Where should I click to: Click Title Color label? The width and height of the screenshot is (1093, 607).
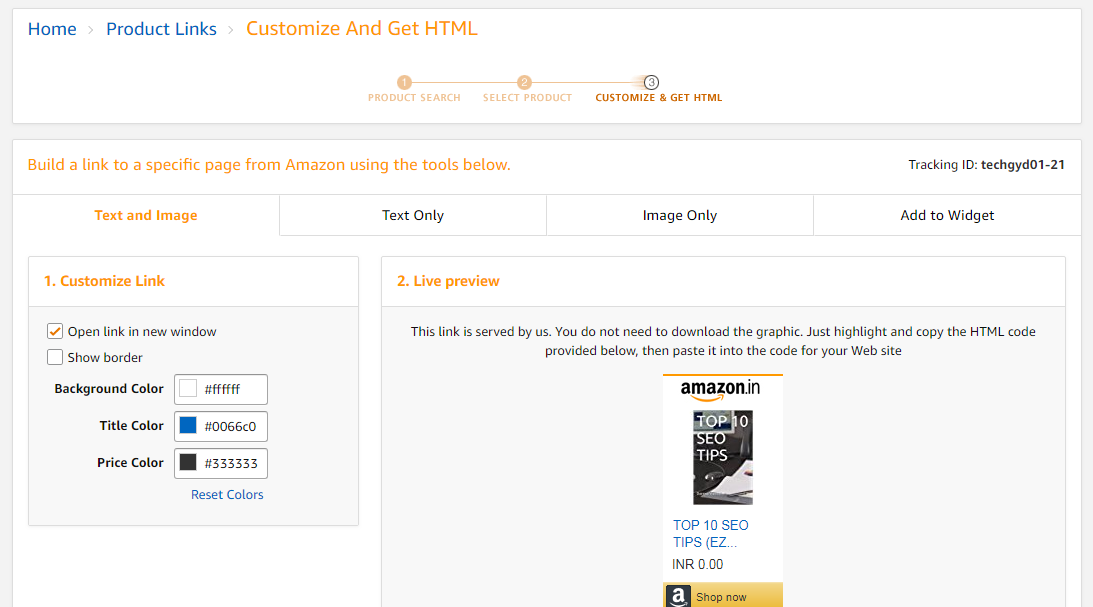tap(131, 426)
